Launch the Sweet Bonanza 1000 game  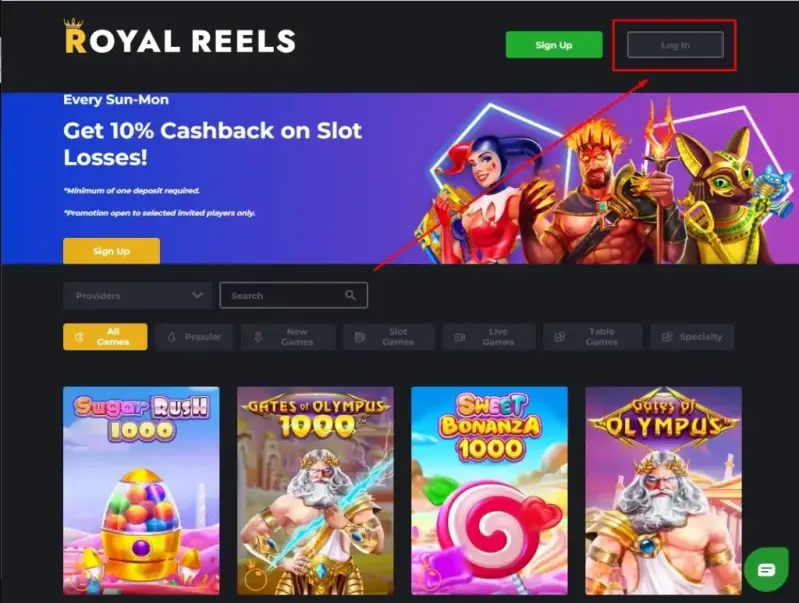[489, 491]
